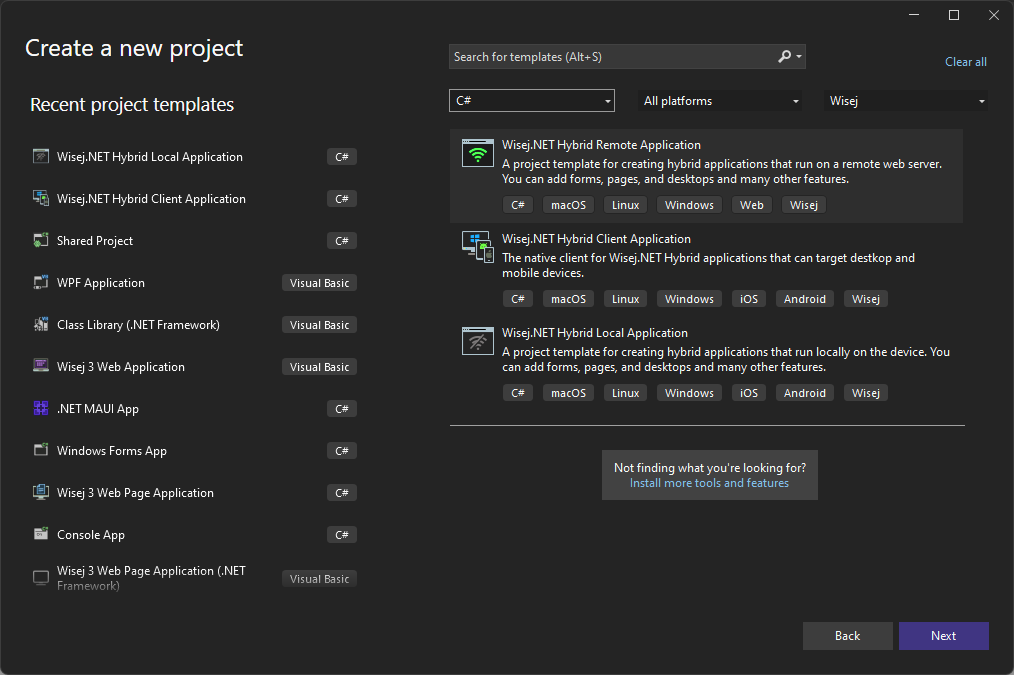Click Install more tools and features

coord(709,483)
